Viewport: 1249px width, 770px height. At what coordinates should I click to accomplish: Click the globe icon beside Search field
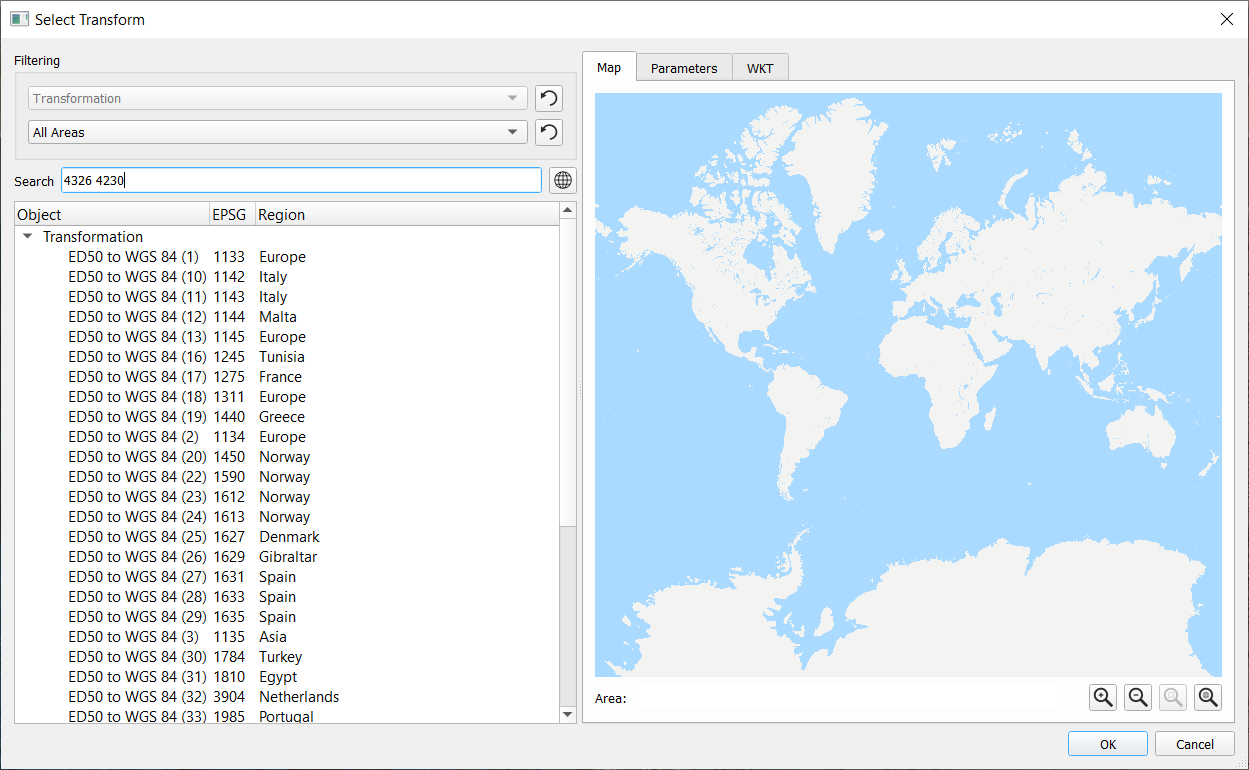[x=563, y=180]
